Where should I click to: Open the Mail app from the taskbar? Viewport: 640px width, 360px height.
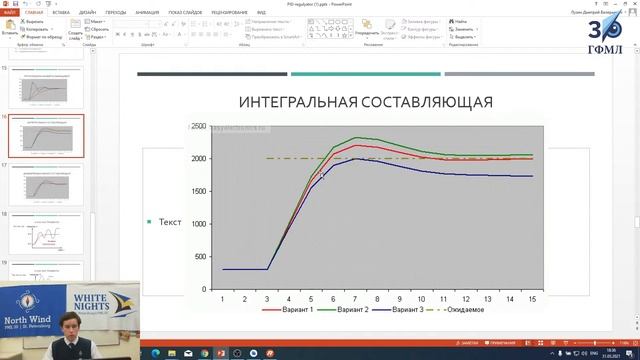pyautogui.click(x=188, y=353)
